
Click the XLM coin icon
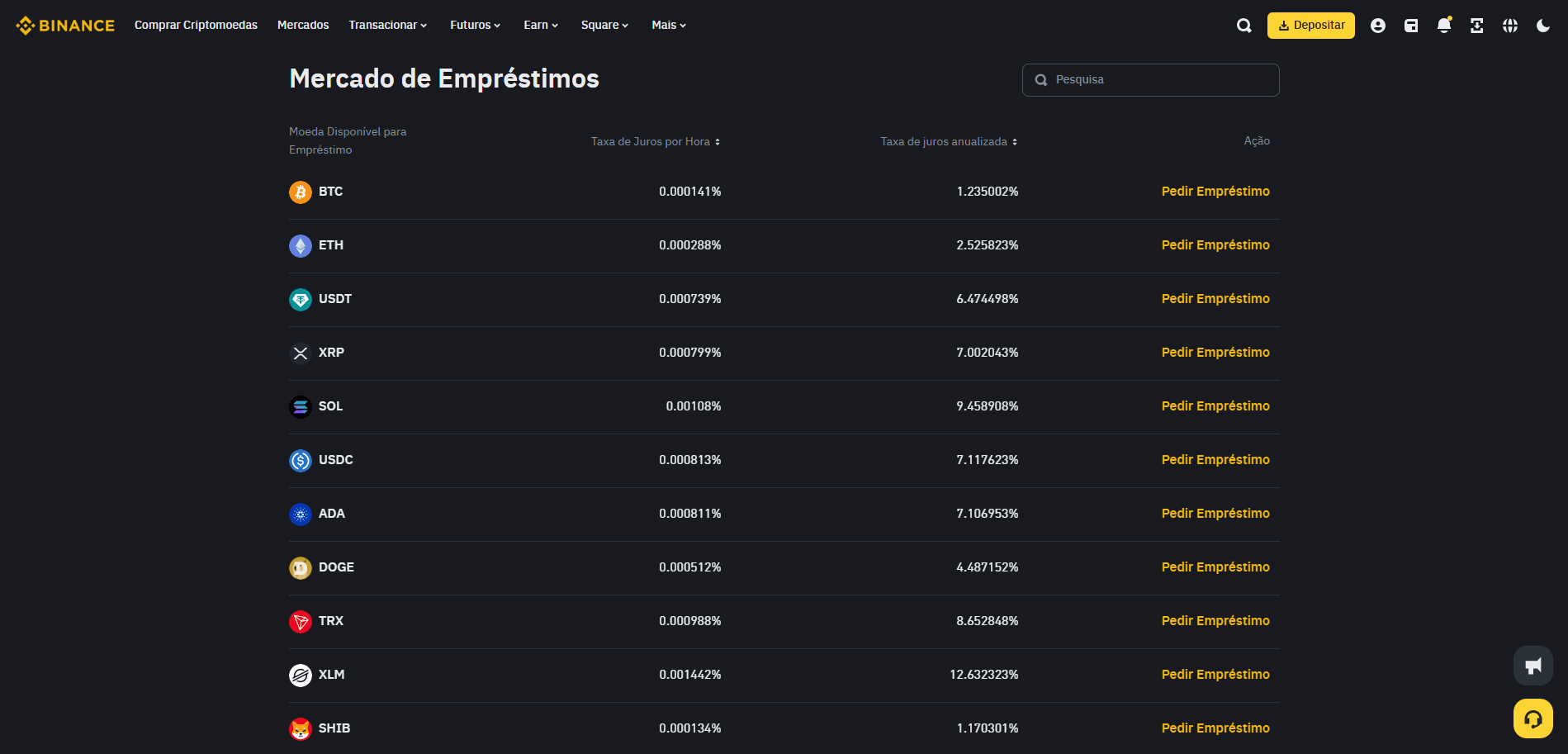tap(301, 675)
